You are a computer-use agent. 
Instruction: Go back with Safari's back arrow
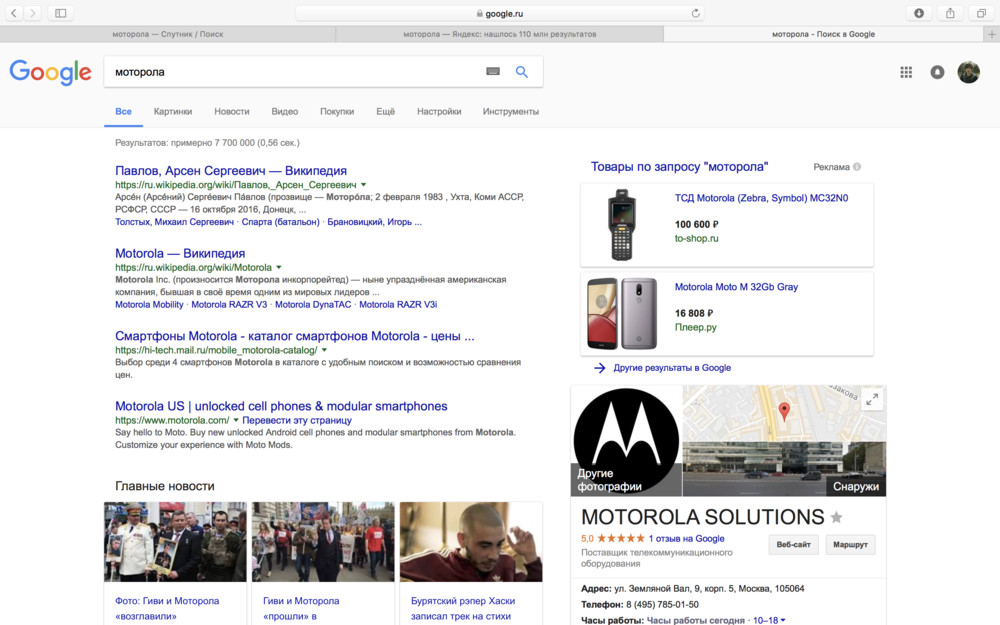13,13
